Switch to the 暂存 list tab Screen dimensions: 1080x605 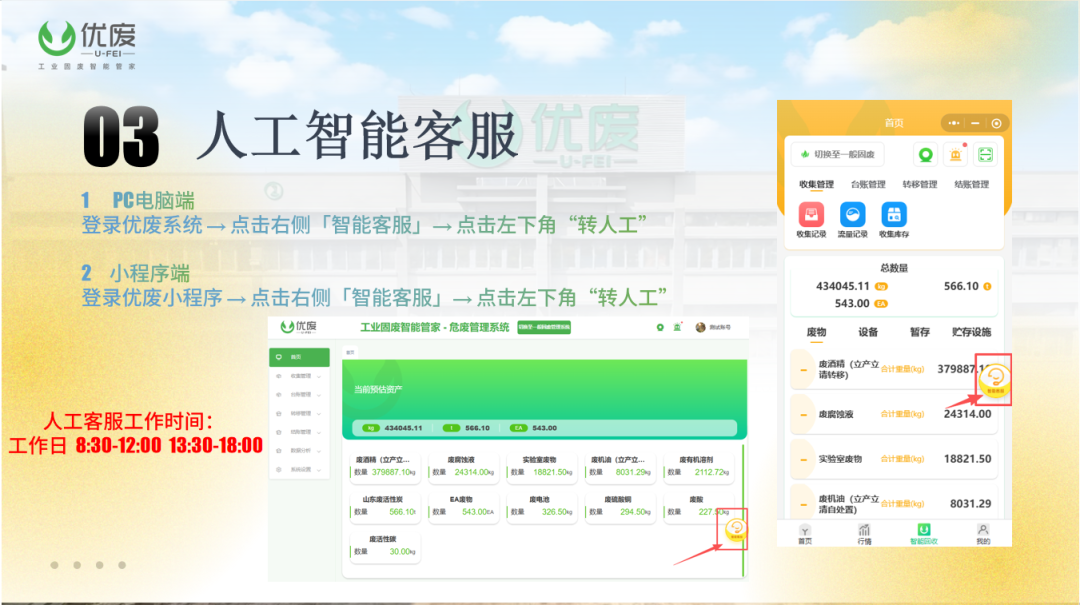(x=920, y=332)
